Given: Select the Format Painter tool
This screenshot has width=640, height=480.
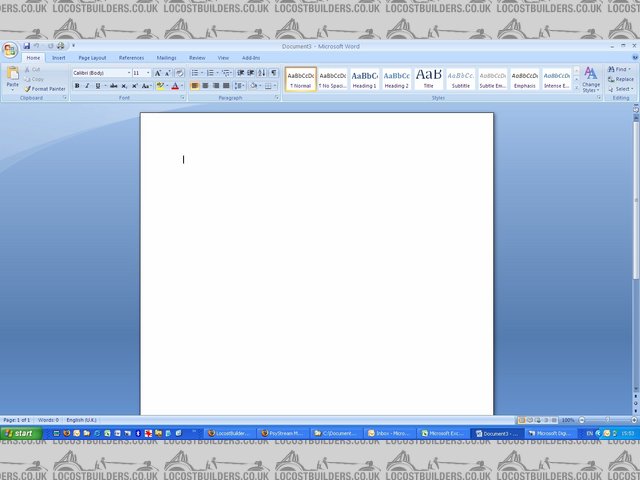Looking at the screenshot, I should [47, 89].
